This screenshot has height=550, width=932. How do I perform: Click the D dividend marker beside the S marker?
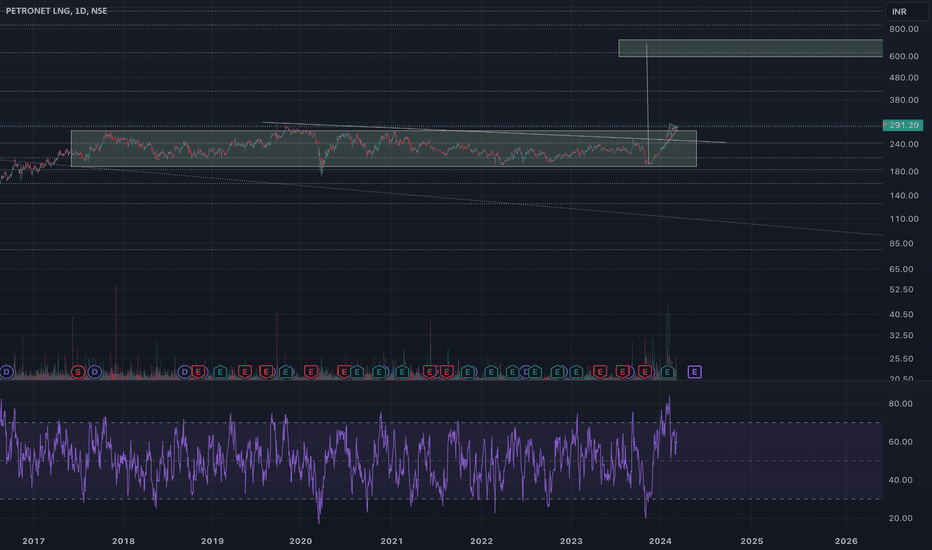pyautogui.click(x=95, y=372)
